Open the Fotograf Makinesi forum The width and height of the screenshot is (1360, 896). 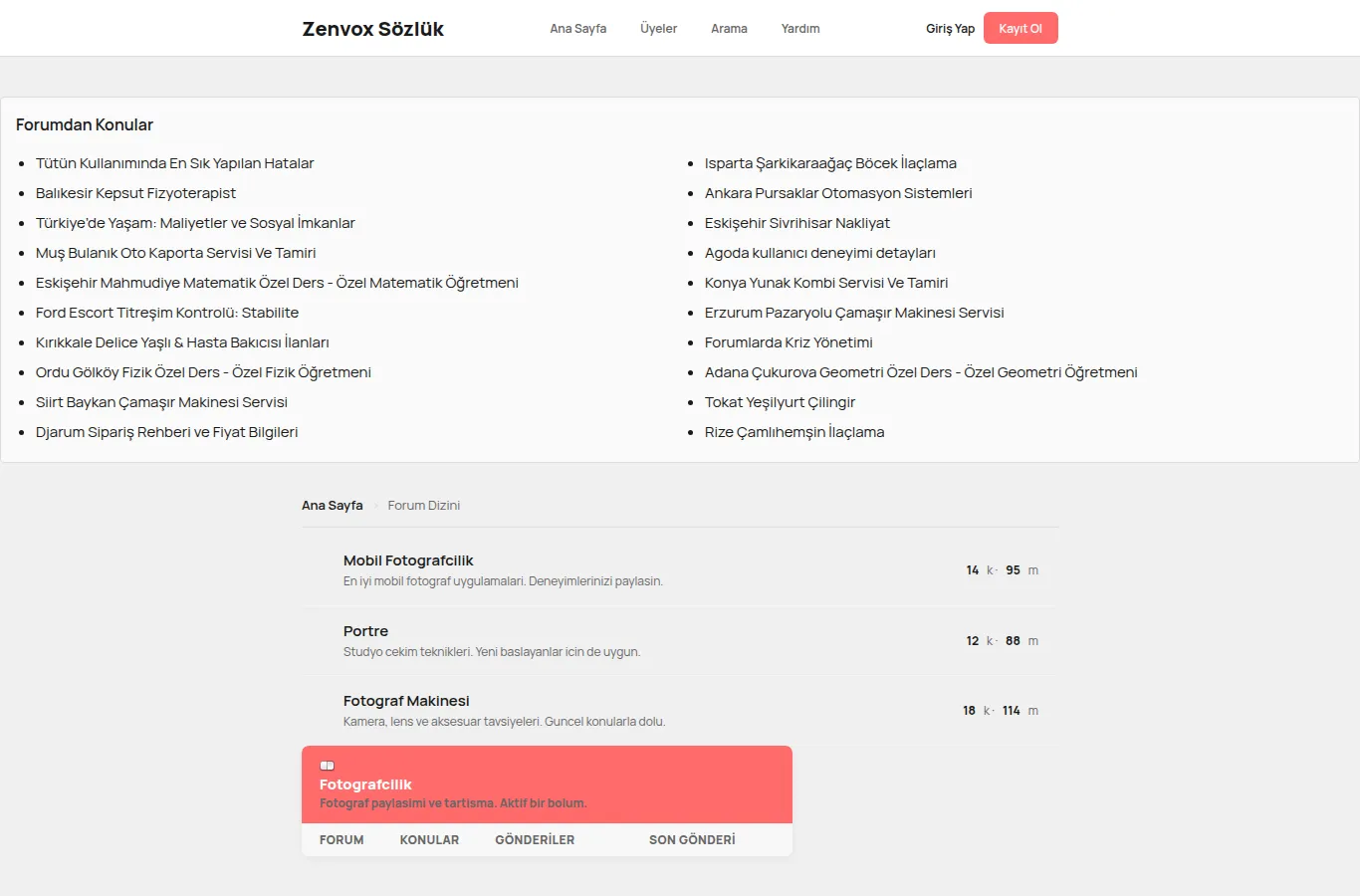406,701
